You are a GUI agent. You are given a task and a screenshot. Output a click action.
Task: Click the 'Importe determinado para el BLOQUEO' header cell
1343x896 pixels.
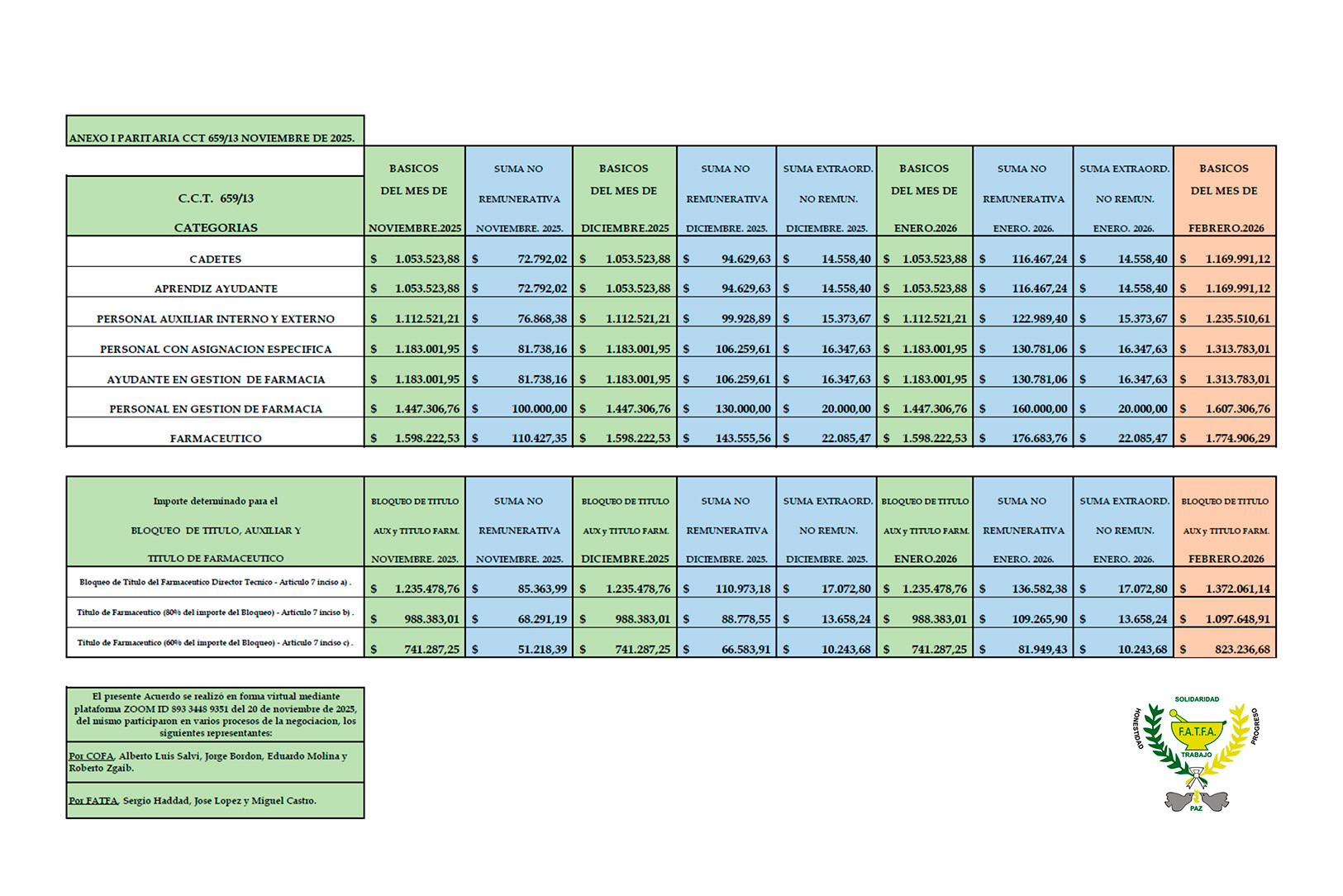coord(215,529)
